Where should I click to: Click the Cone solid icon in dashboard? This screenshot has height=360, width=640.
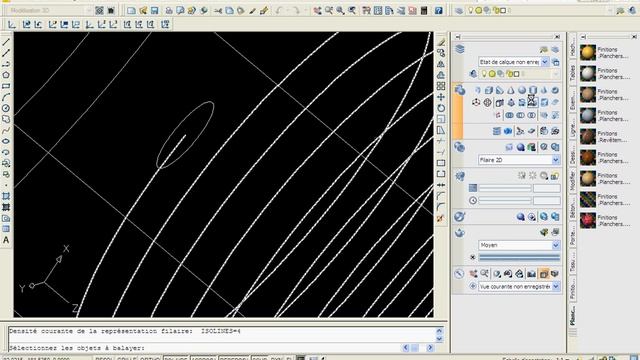point(511,90)
